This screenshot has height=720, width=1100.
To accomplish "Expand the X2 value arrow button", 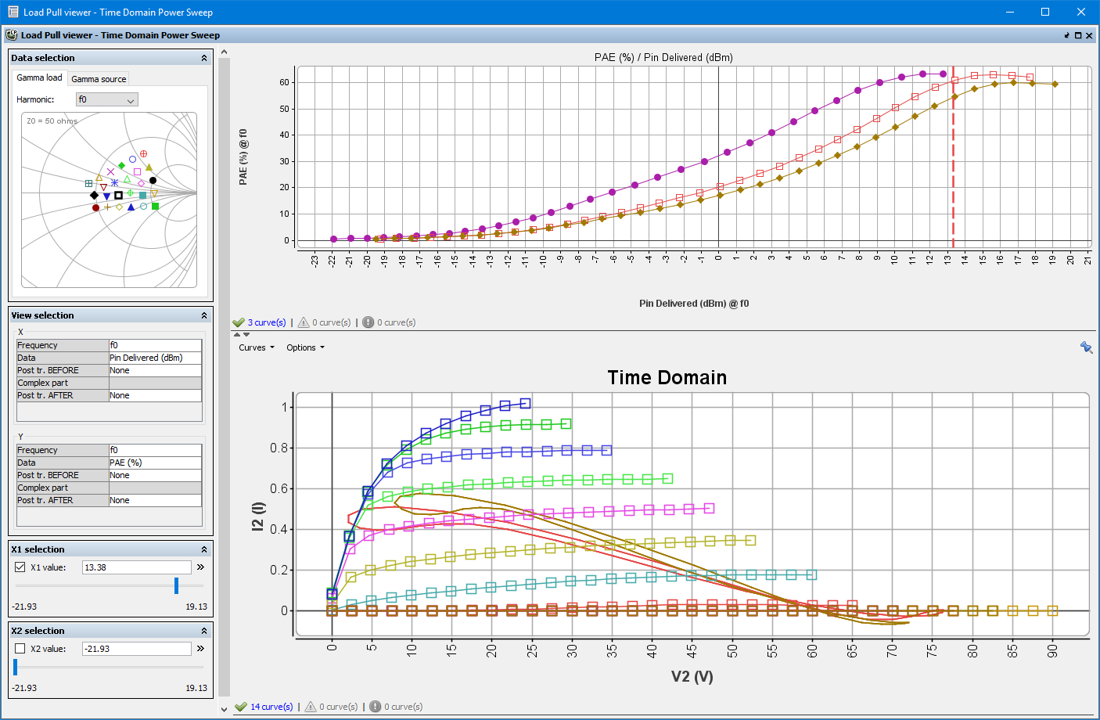I will [x=201, y=648].
